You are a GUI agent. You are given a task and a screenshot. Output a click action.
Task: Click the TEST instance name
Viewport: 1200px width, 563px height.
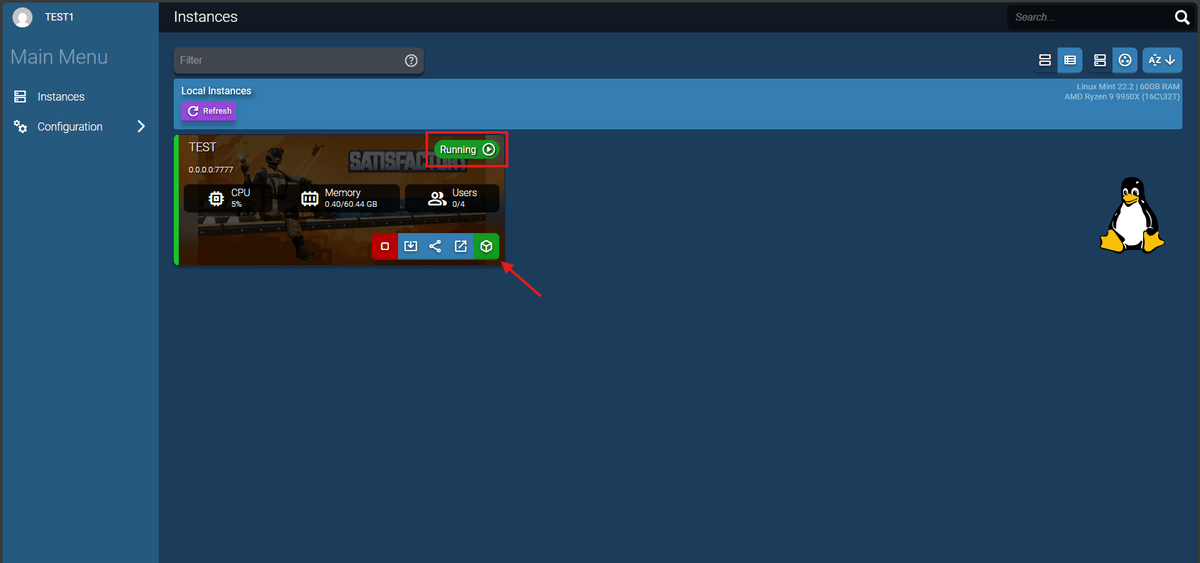[x=202, y=147]
